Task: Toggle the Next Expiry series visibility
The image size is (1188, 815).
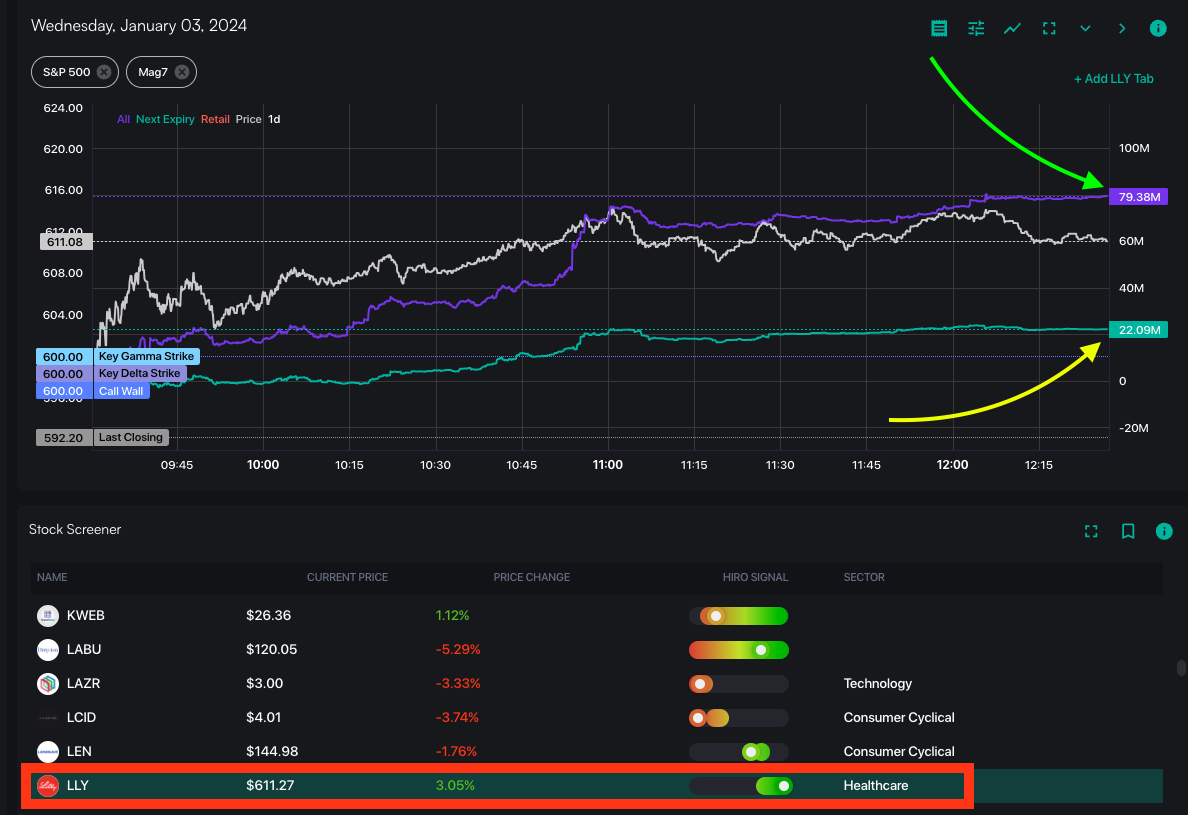Action: [166, 119]
